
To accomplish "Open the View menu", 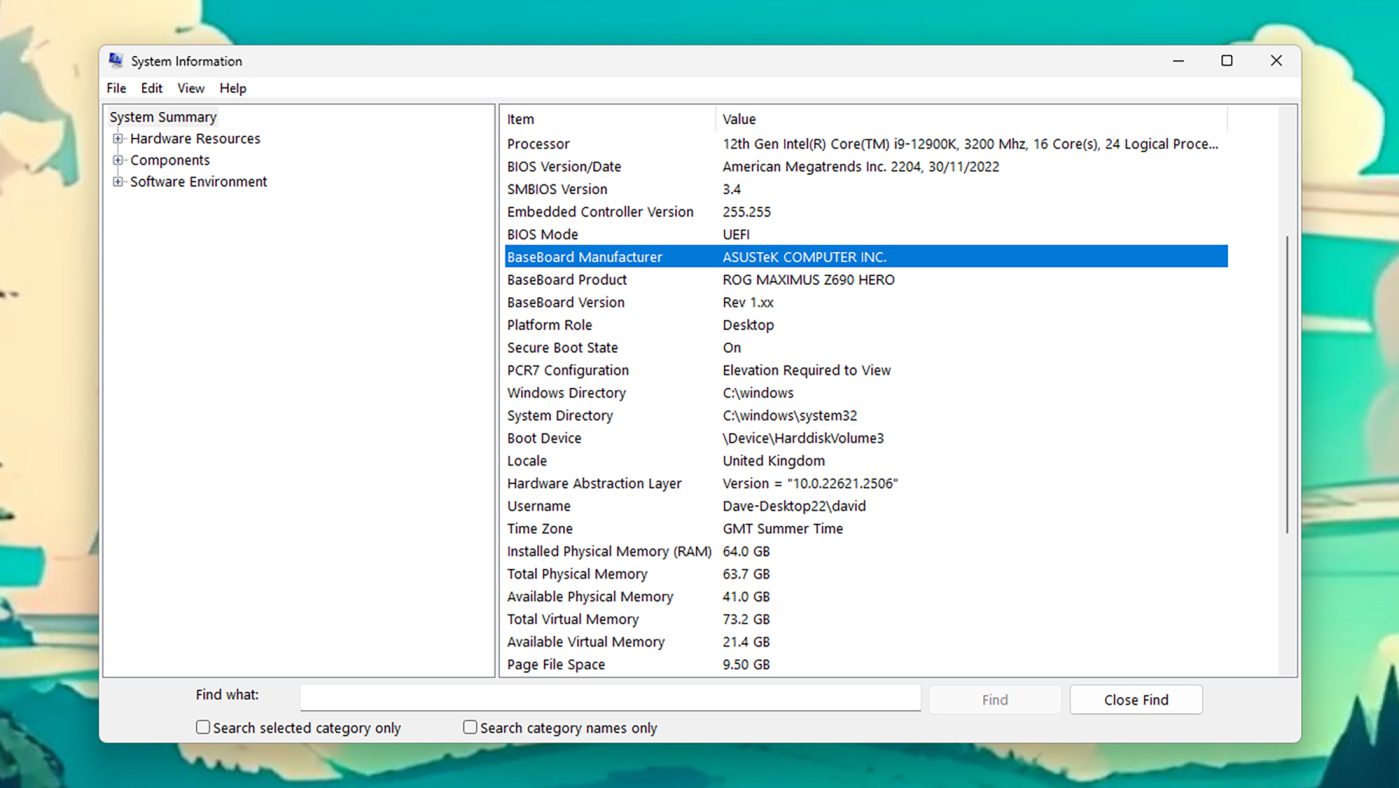I will coord(191,88).
